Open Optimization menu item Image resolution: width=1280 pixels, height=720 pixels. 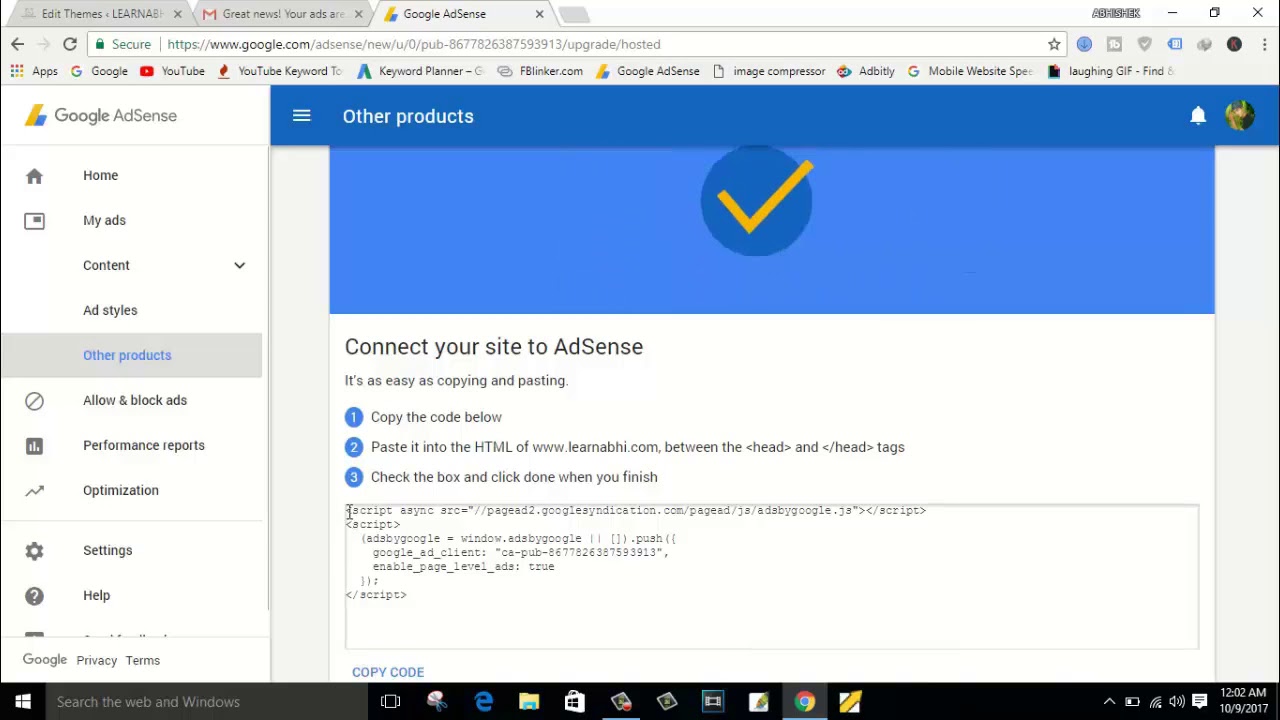[x=121, y=491]
